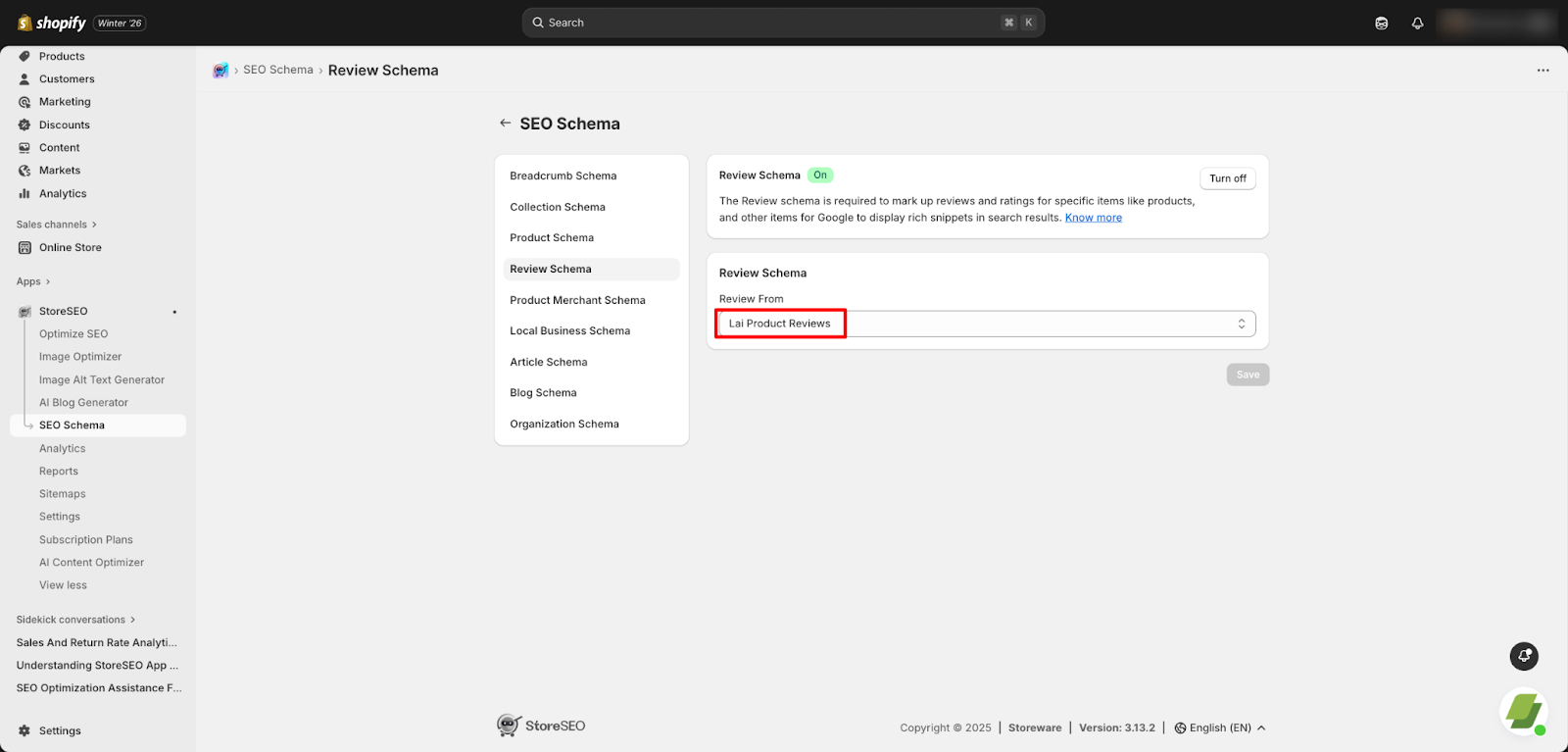Click the Winter '26 badge
The image size is (1568, 752).
point(120,23)
